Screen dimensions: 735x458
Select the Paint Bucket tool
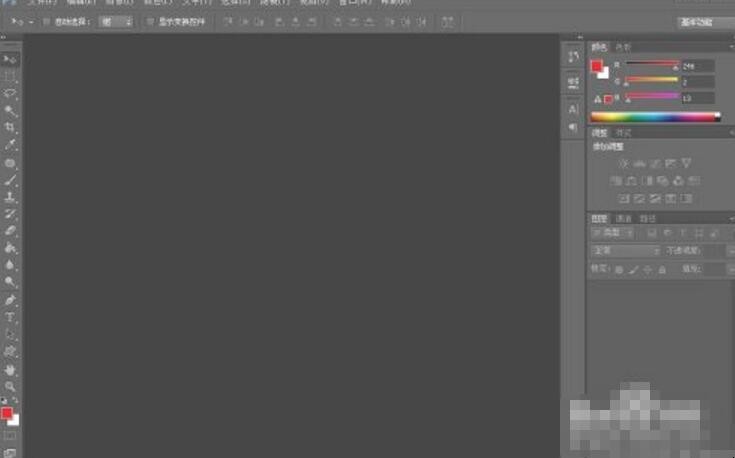[x=10, y=248]
